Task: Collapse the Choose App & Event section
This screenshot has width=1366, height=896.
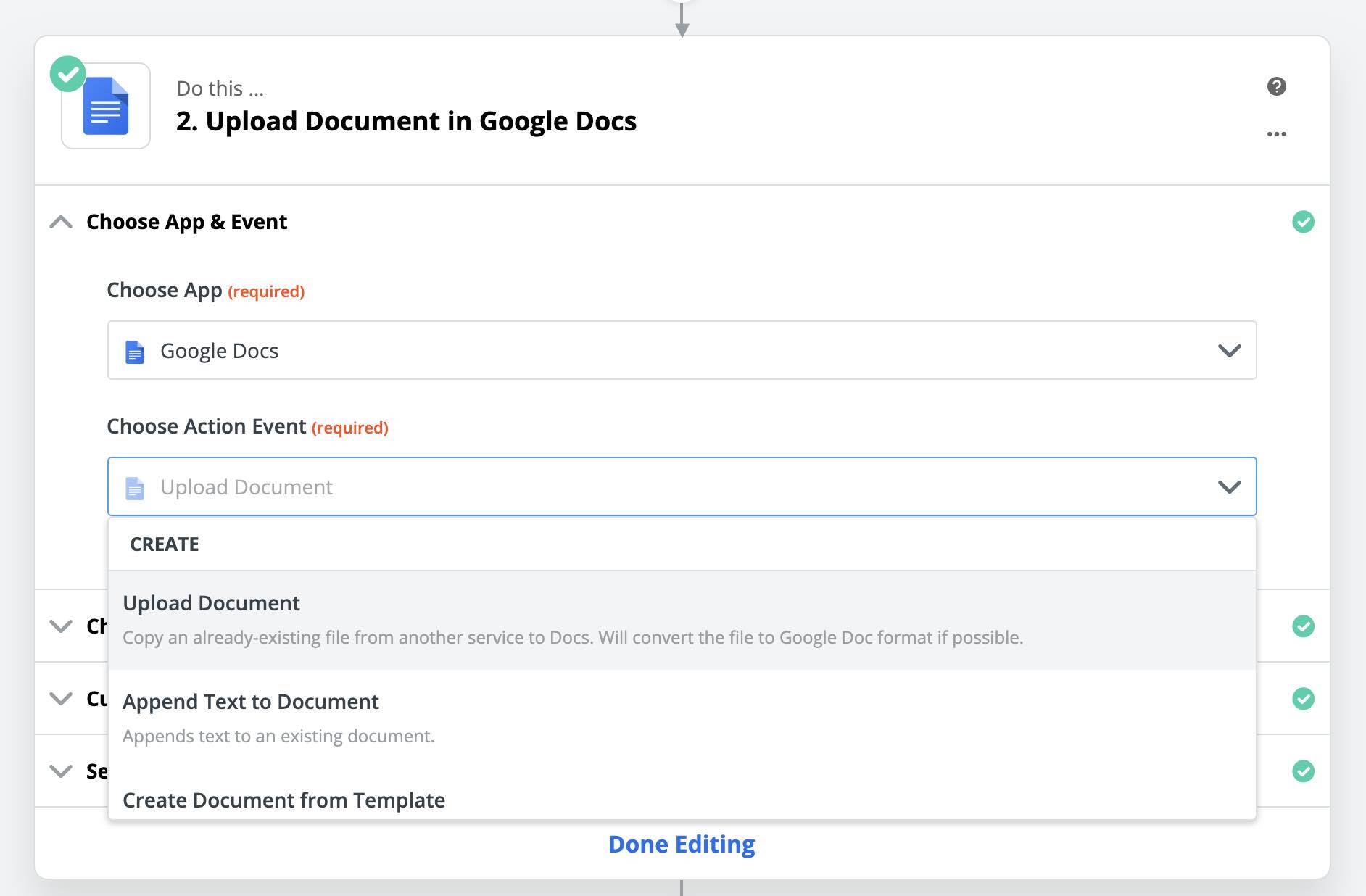Action: click(61, 222)
